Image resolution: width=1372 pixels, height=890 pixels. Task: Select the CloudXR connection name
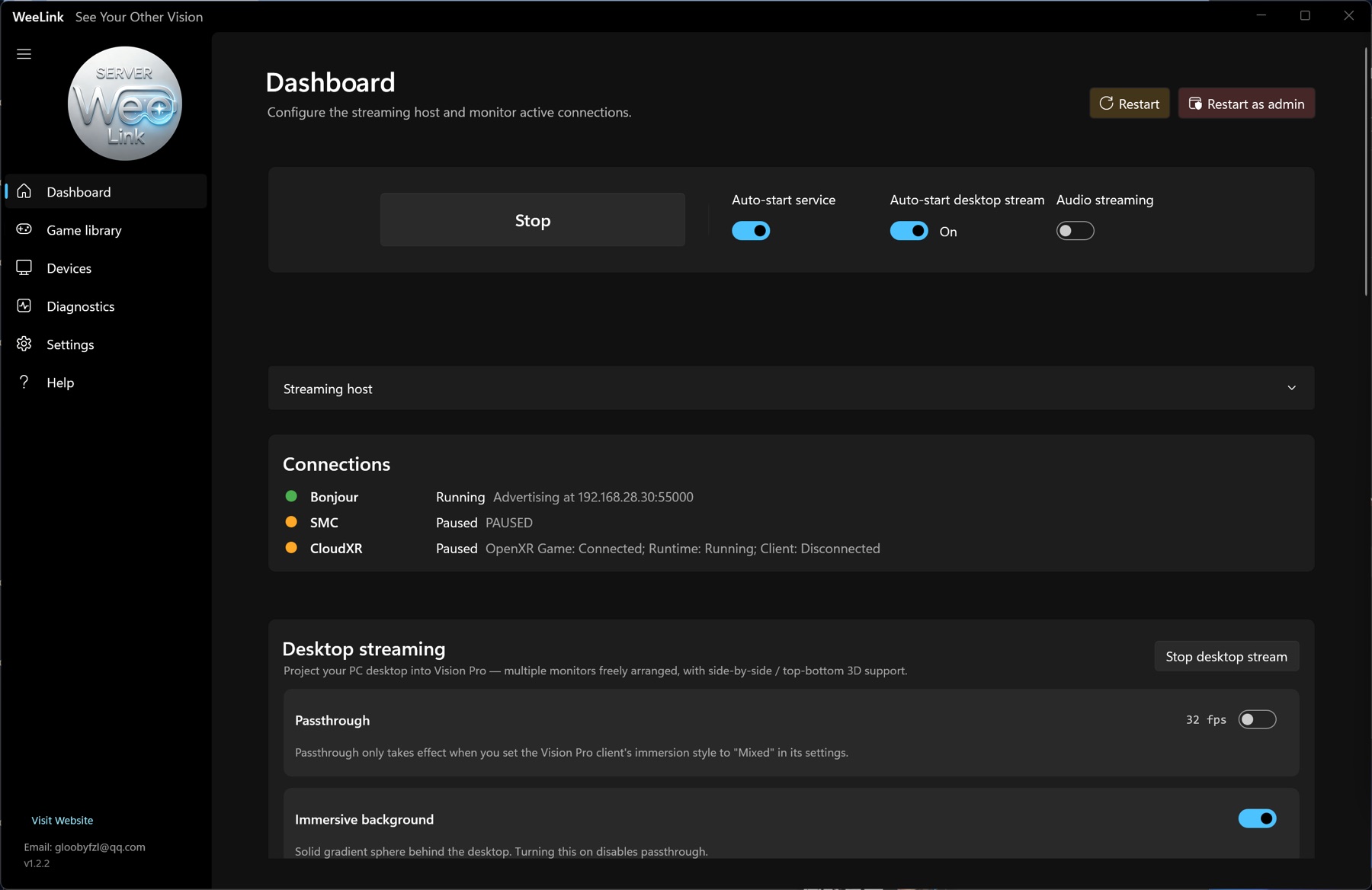pyautogui.click(x=336, y=549)
